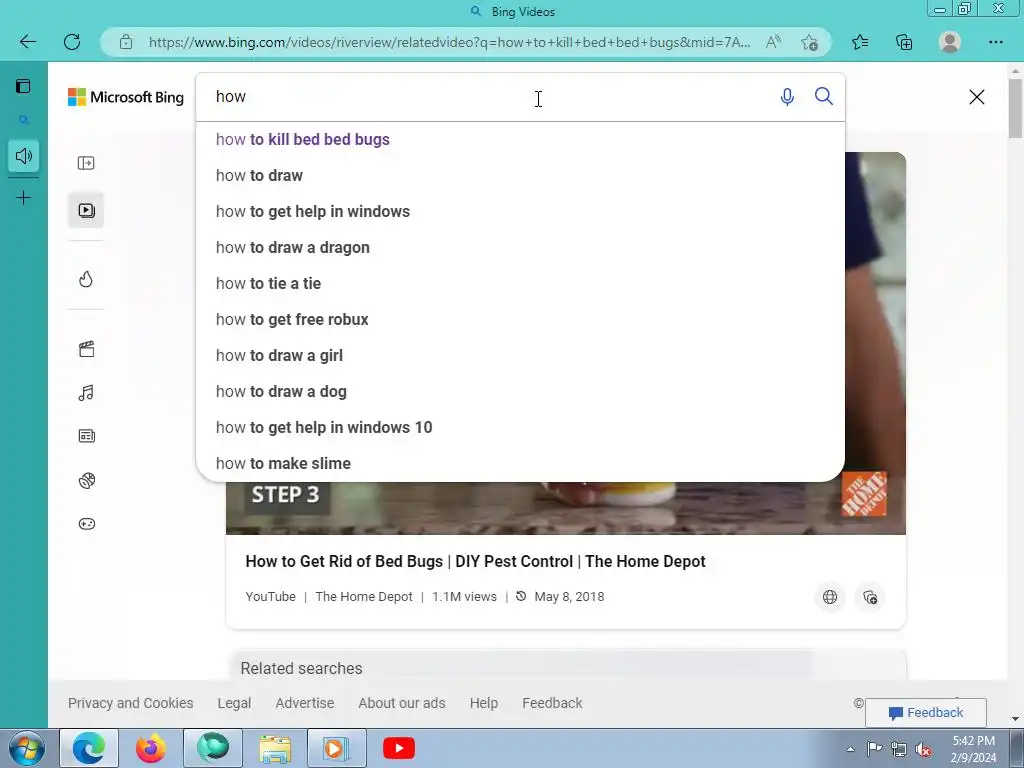View site info via the lock icon
The width and height of the screenshot is (1024, 768).
(126, 42)
